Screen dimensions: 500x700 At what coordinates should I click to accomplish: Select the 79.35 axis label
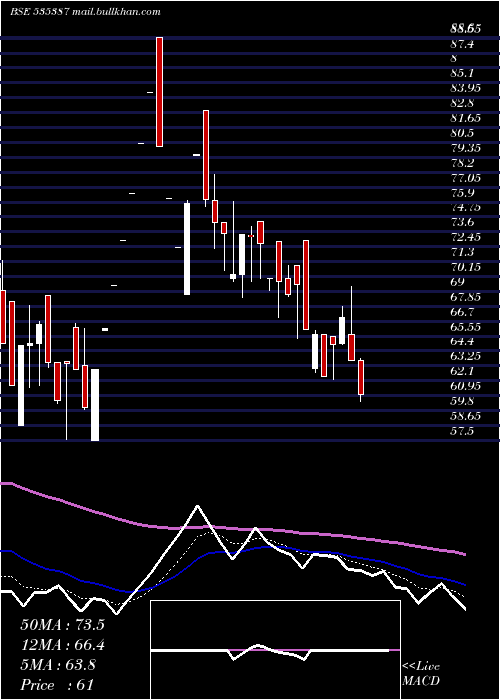(x=466, y=148)
